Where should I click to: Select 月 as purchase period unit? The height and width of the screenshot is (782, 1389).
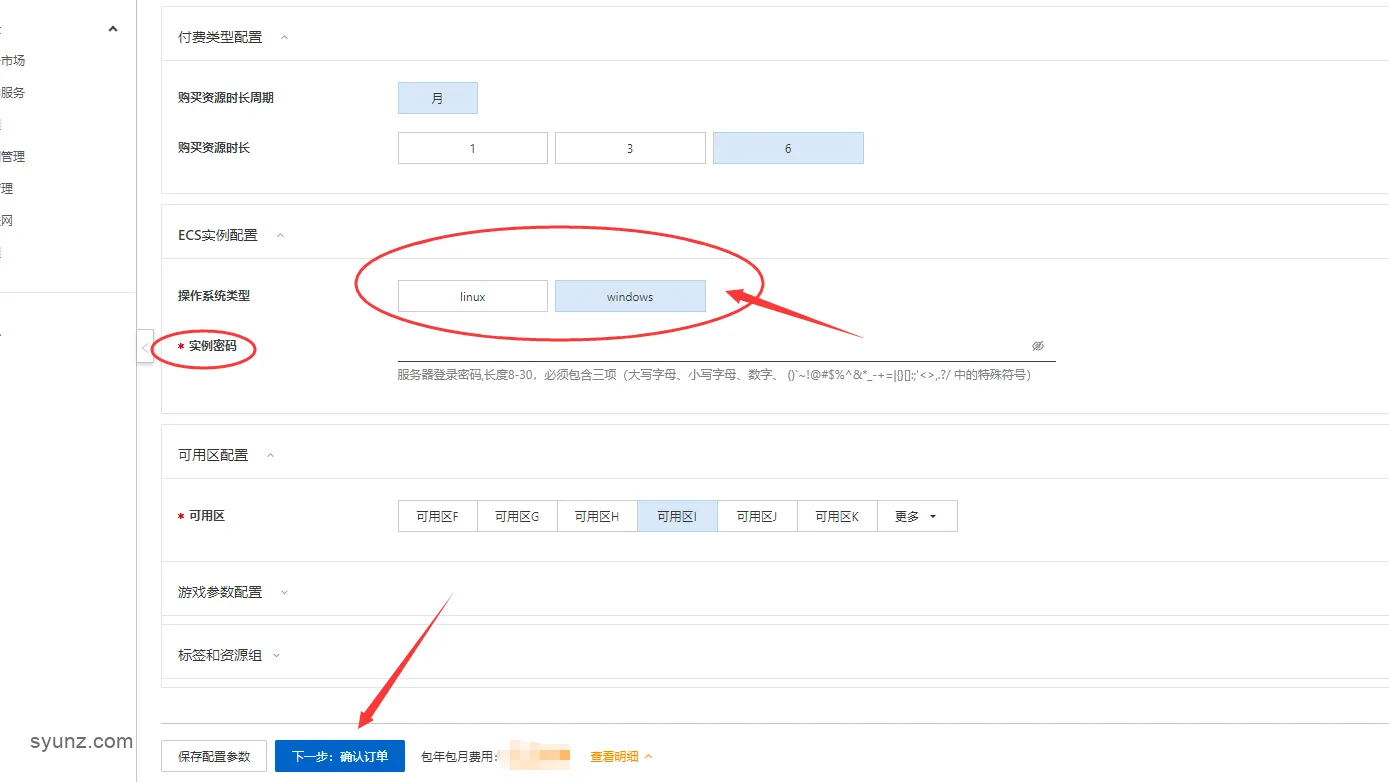(x=438, y=98)
